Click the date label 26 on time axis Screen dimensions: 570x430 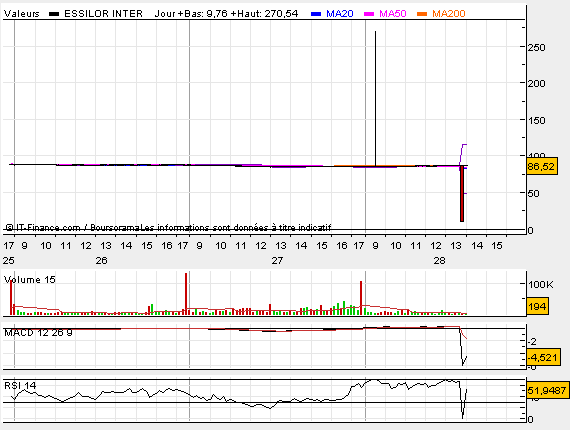[101, 261]
